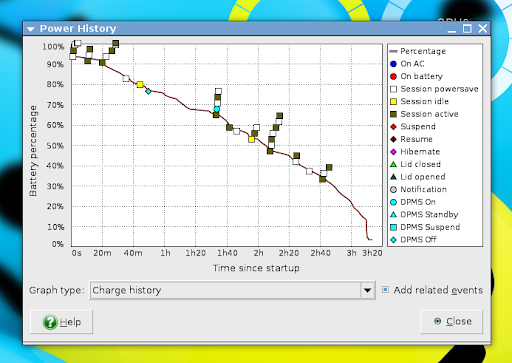Click the On AC blue circle legend icon
Screen dimensions: 512x363
click(x=393, y=64)
